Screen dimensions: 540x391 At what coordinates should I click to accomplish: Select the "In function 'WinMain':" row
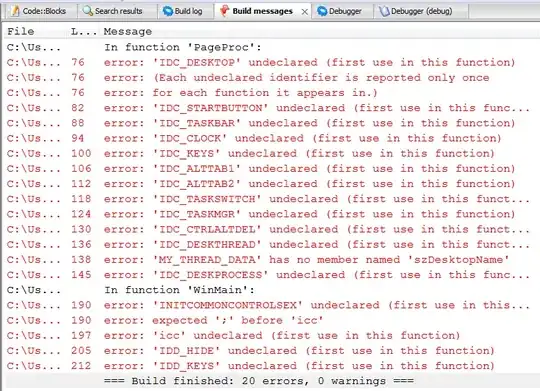point(270,290)
